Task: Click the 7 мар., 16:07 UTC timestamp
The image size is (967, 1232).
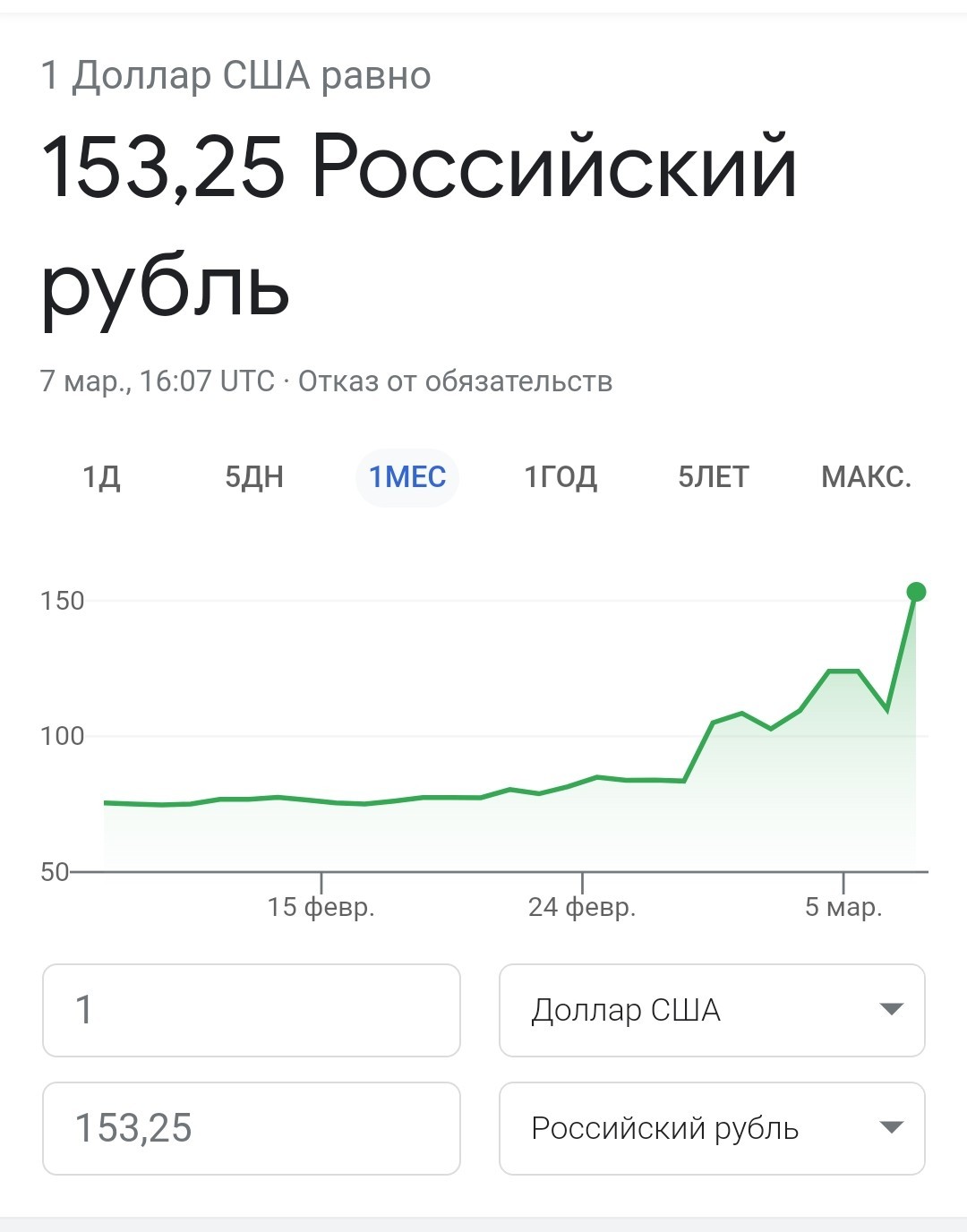Action: coord(157,381)
